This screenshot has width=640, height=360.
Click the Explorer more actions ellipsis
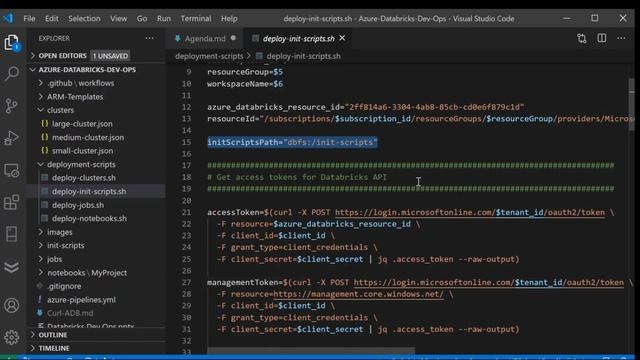(x=149, y=38)
